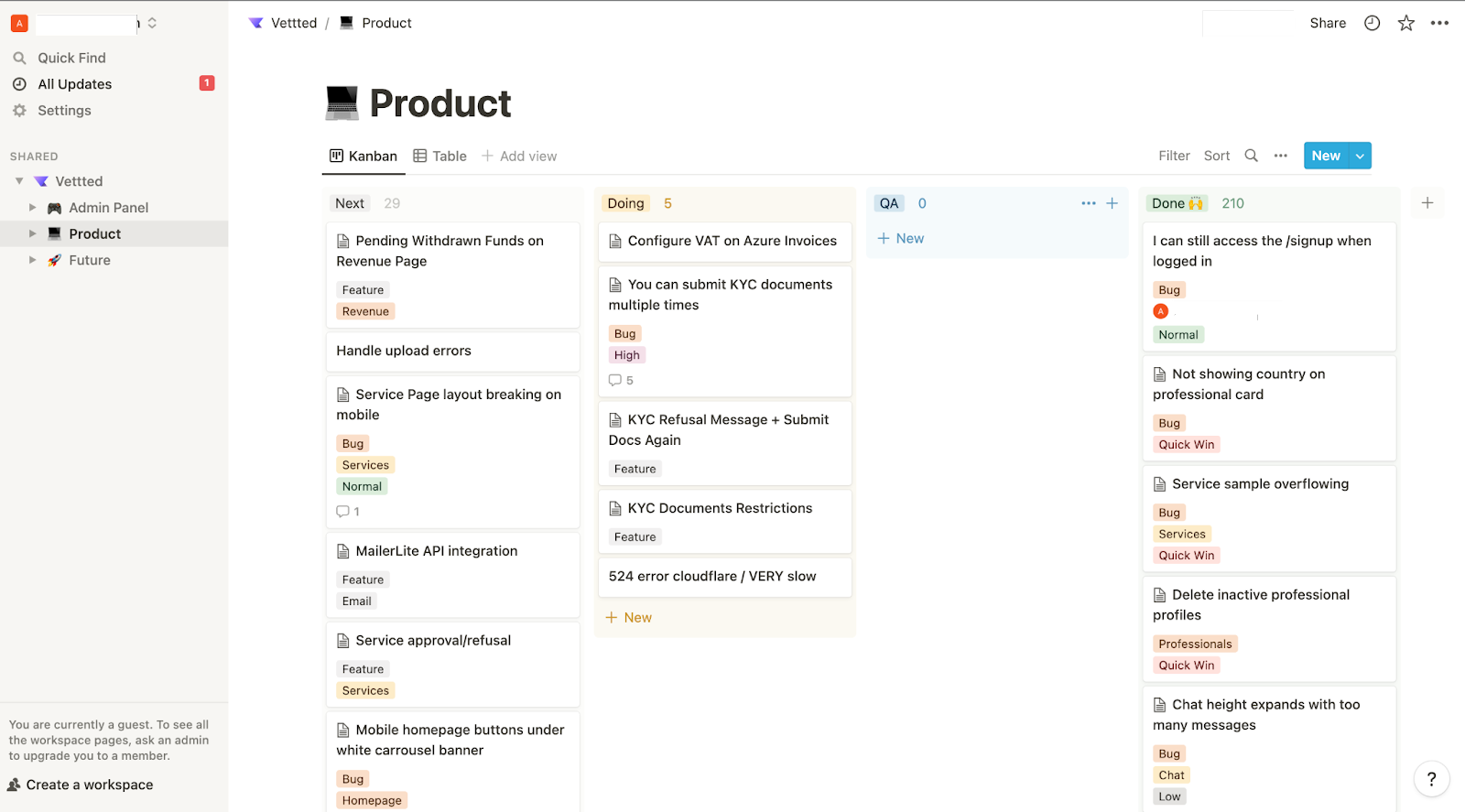Open 524 error cloudflare card
The height and width of the screenshot is (812, 1465).
click(x=725, y=577)
